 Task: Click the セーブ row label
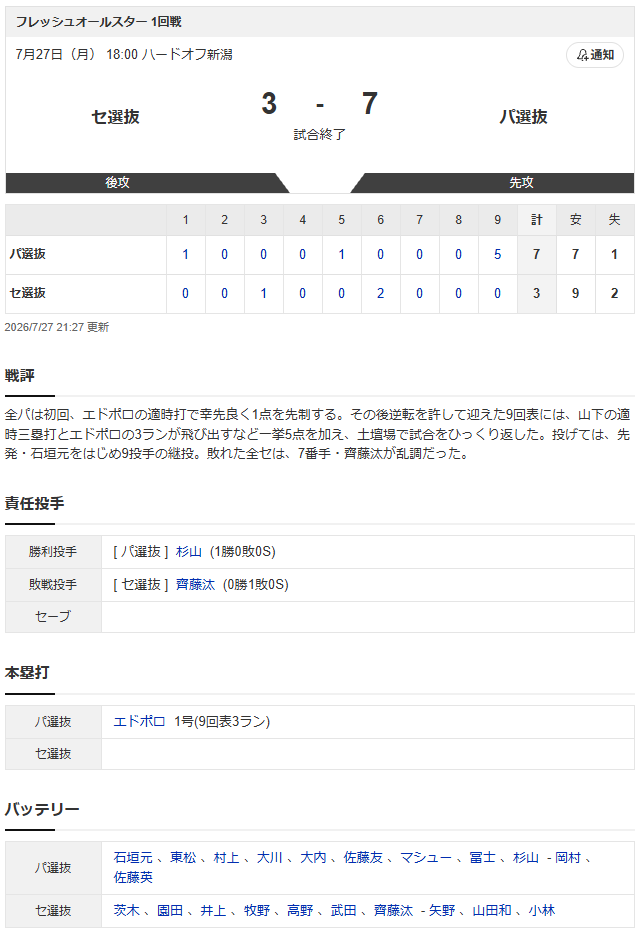click(53, 616)
